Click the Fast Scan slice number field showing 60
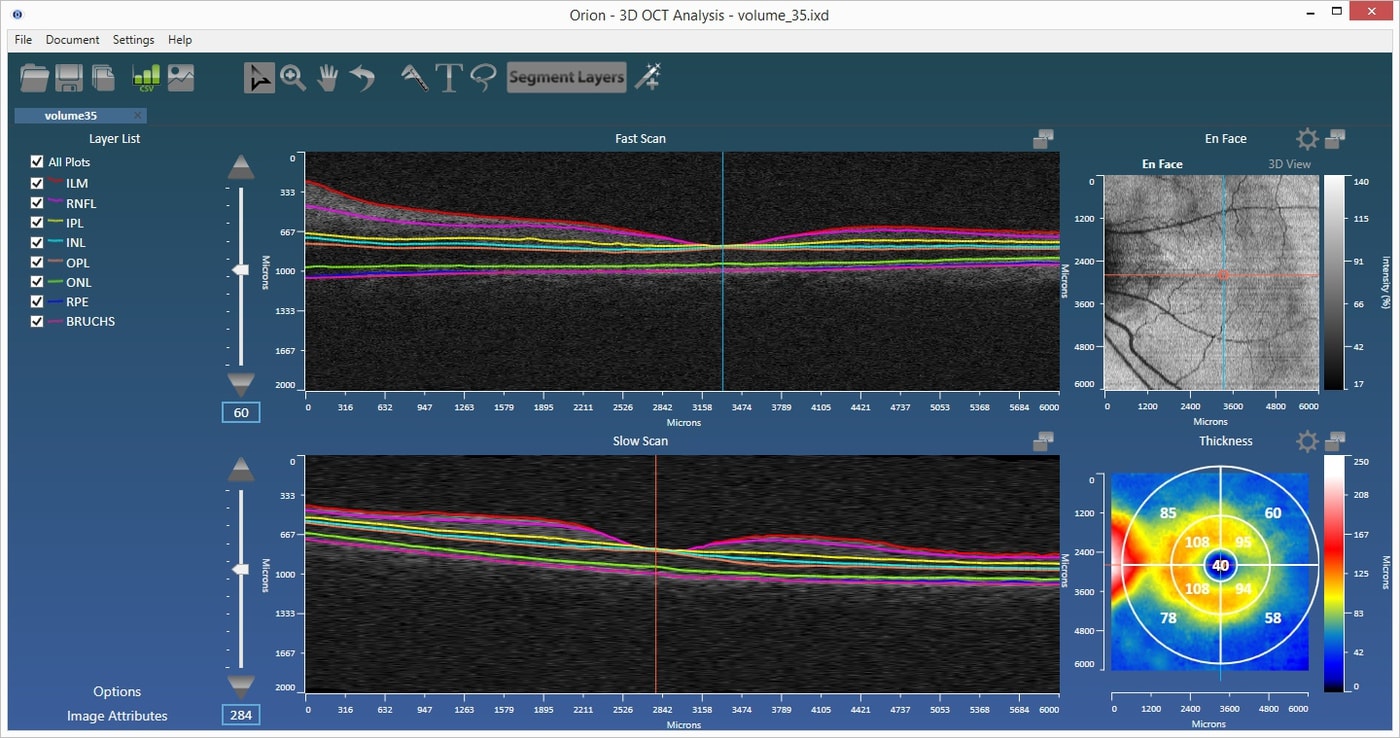The height and width of the screenshot is (738, 1400). 241,412
